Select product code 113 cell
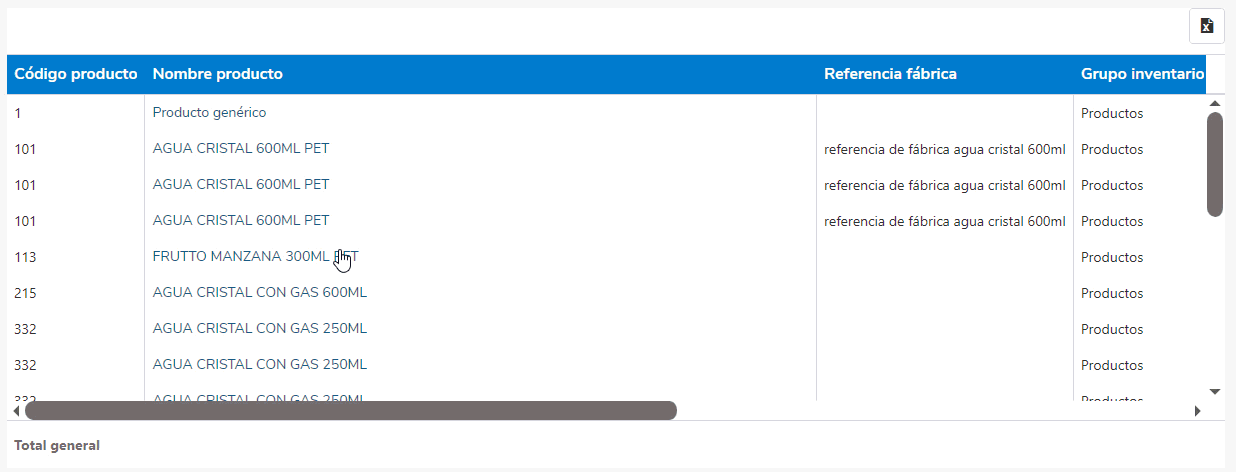This screenshot has height=472, width=1236. 25,257
